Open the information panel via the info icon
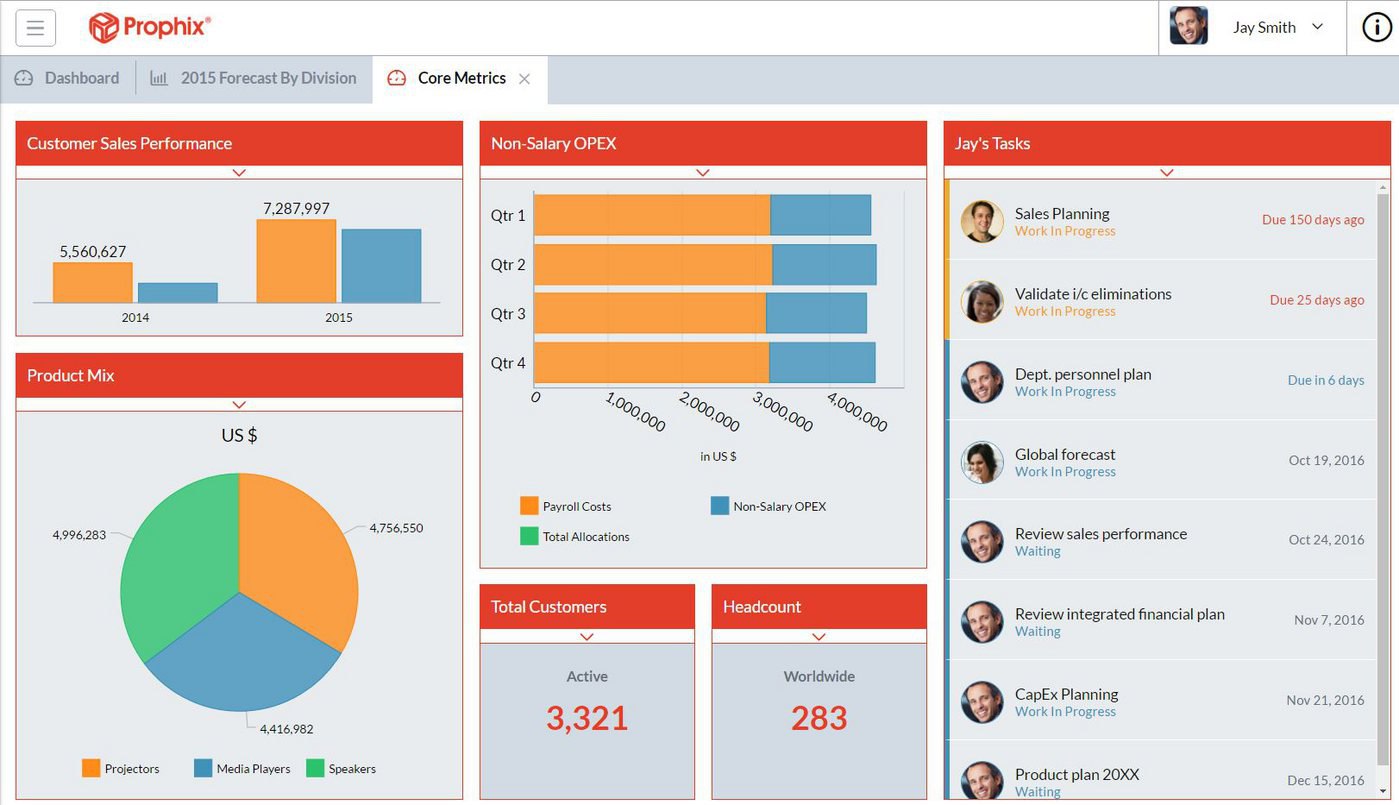Image resolution: width=1399 pixels, height=805 pixels. pos(1376,27)
